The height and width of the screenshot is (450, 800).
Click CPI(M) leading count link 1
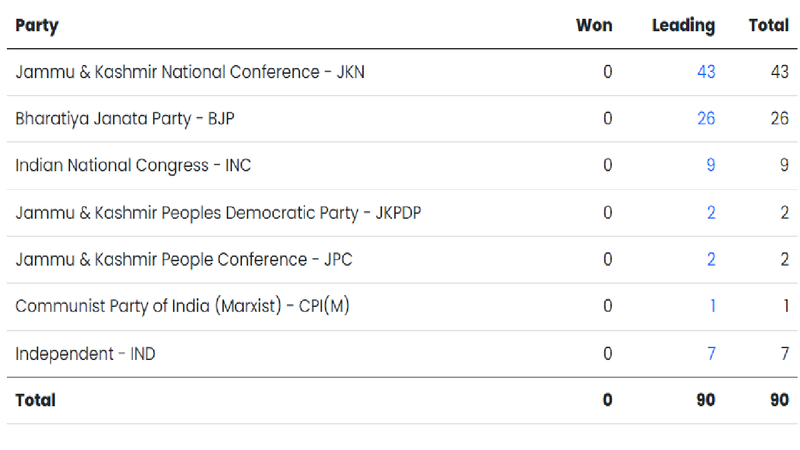[x=712, y=306]
